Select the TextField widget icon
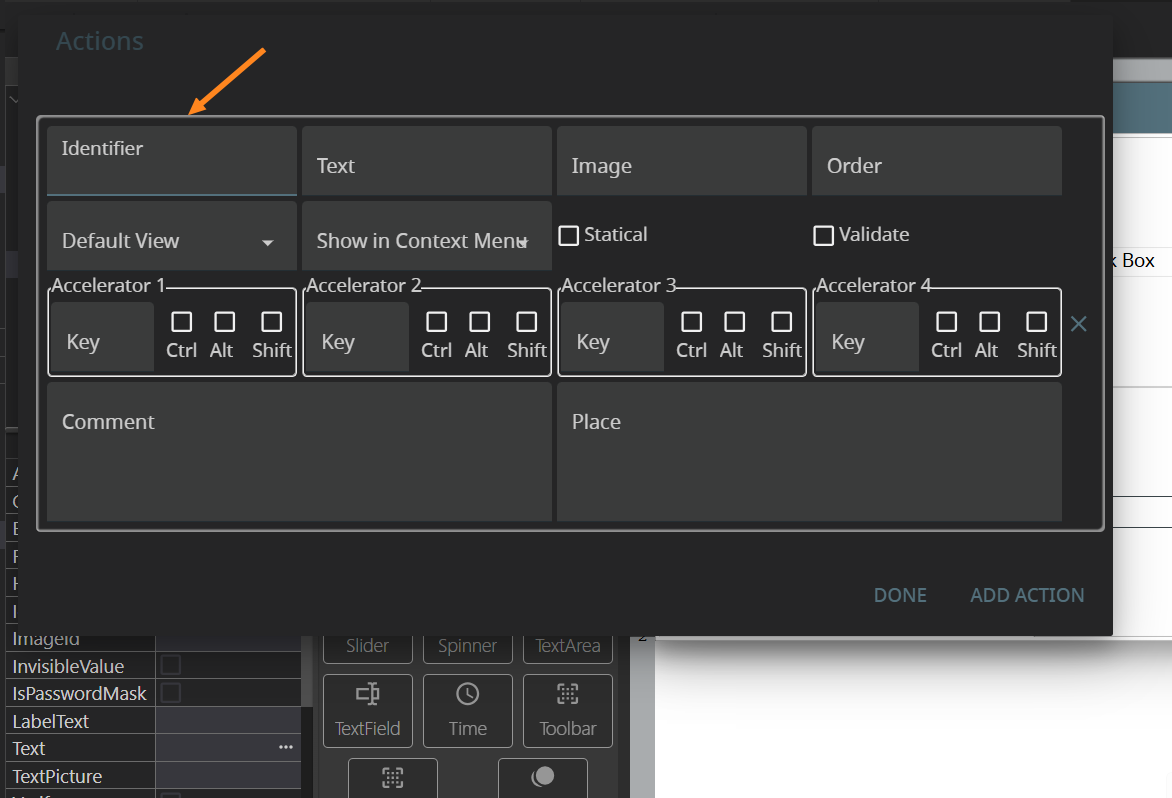 pos(367,711)
